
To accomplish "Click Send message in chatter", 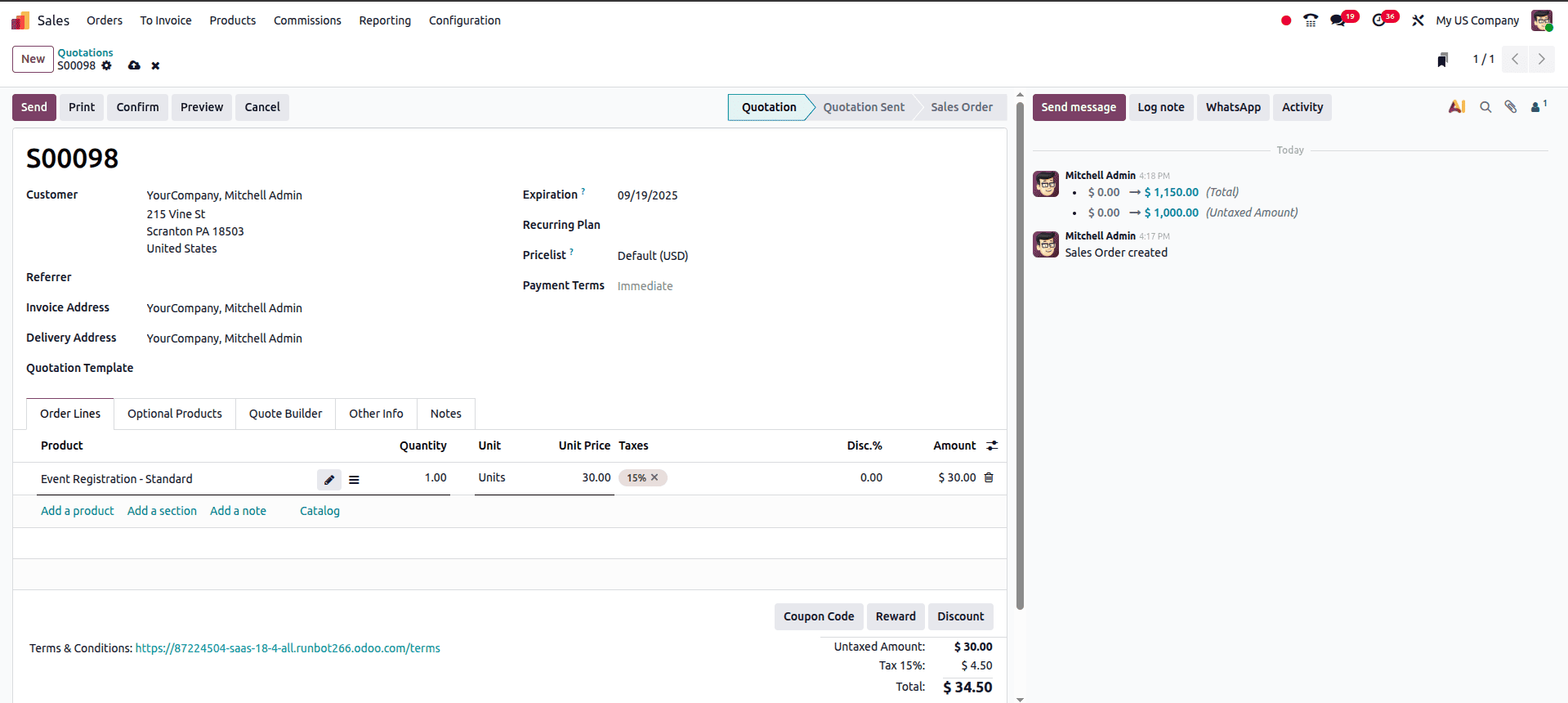I will point(1079,107).
